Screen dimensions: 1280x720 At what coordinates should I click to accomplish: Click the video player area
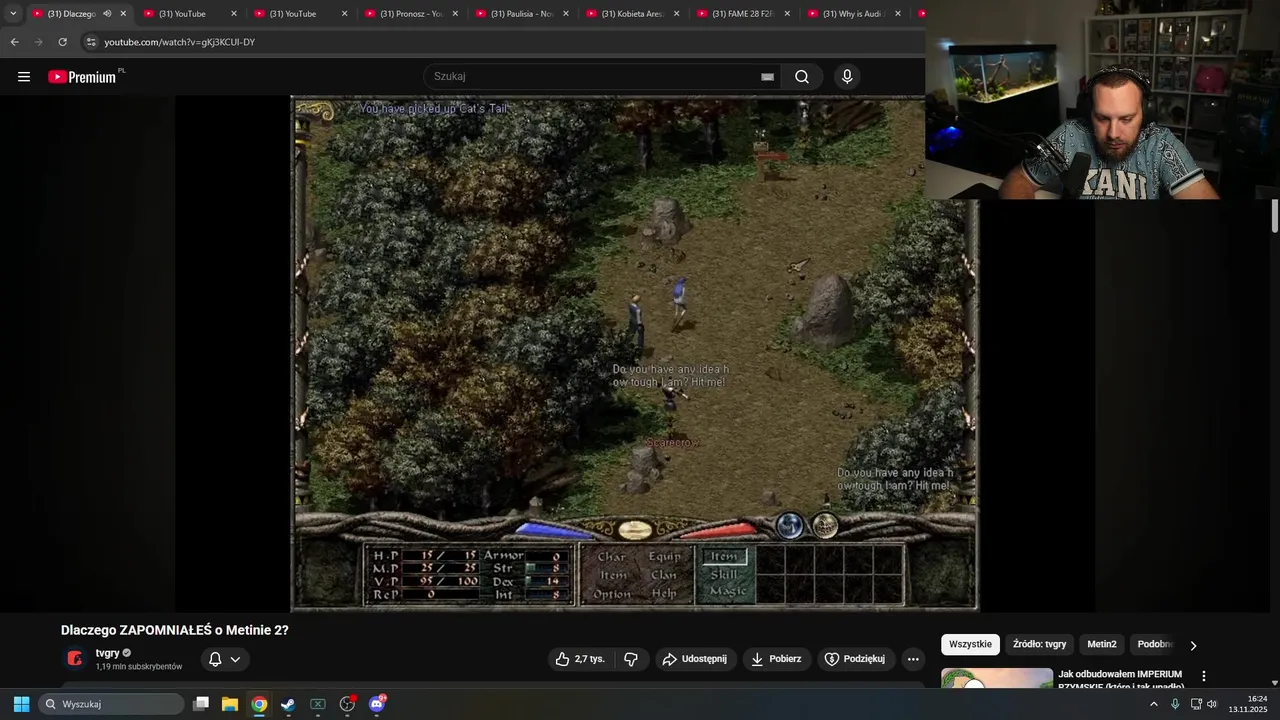point(634,353)
